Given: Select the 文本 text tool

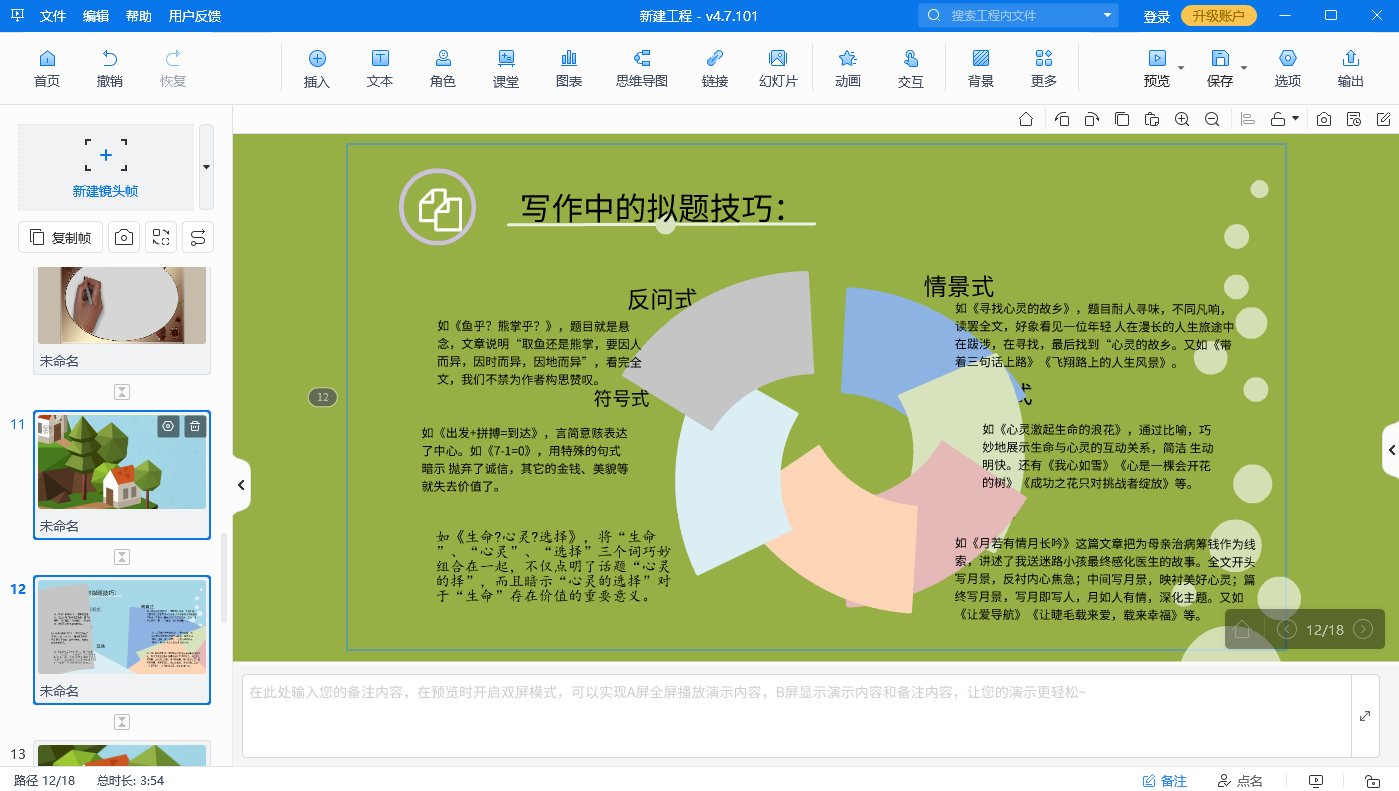Looking at the screenshot, I should 380,68.
